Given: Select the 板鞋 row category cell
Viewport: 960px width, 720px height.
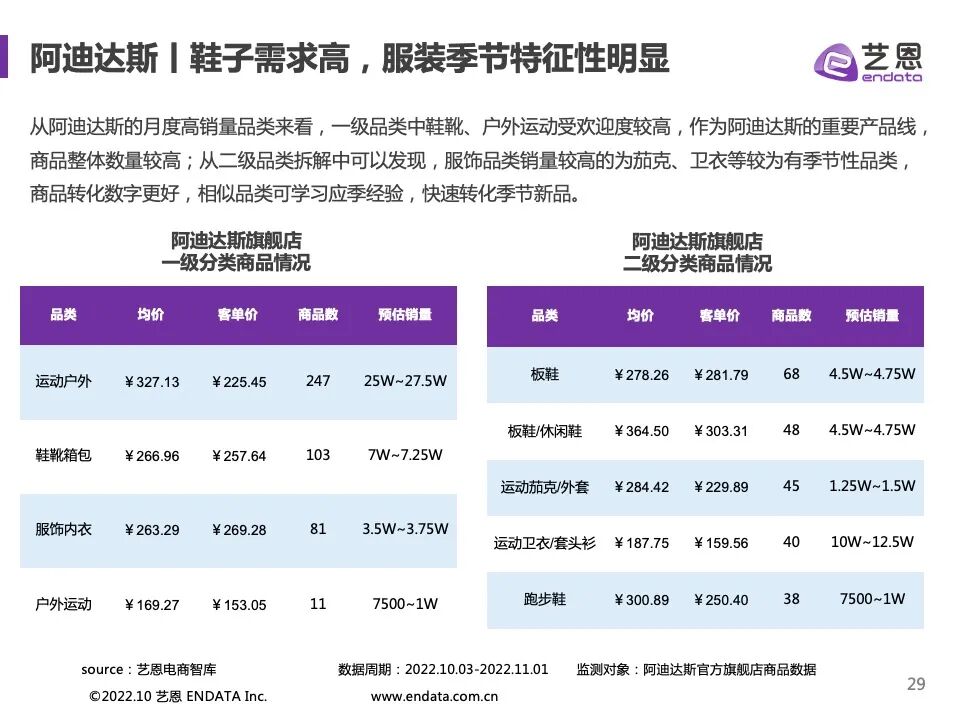Looking at the screenshot, I should coord(545,374).
